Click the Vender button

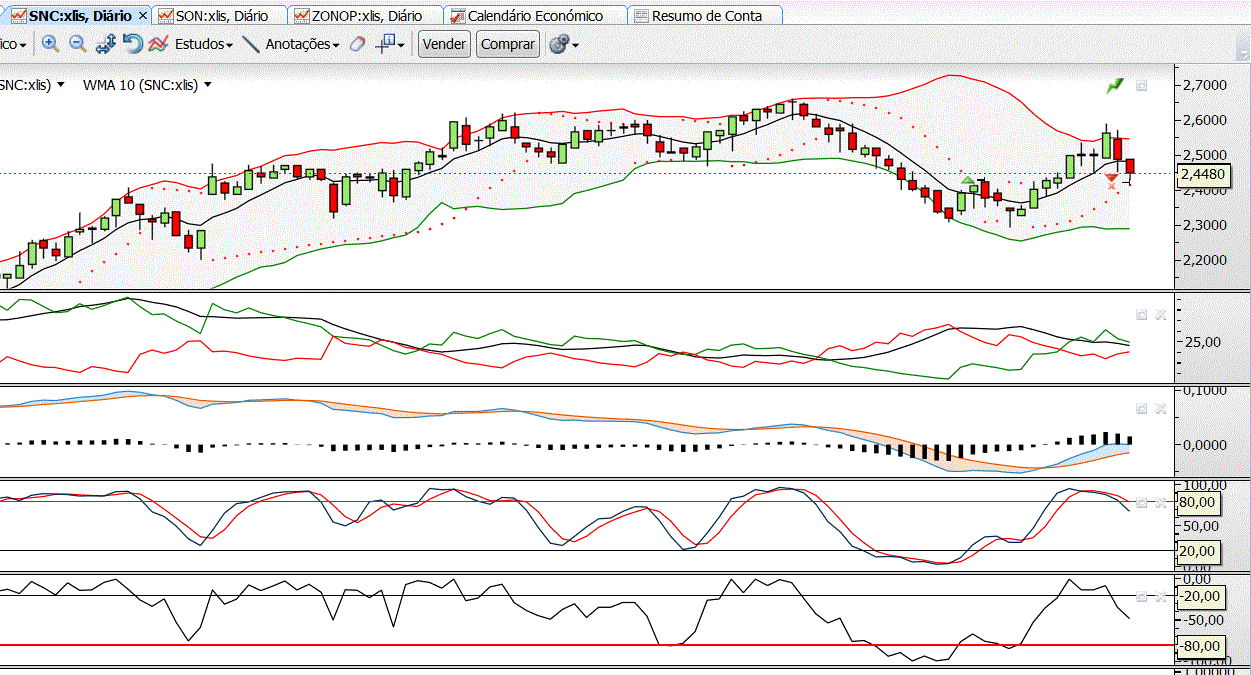coord(444,44)
